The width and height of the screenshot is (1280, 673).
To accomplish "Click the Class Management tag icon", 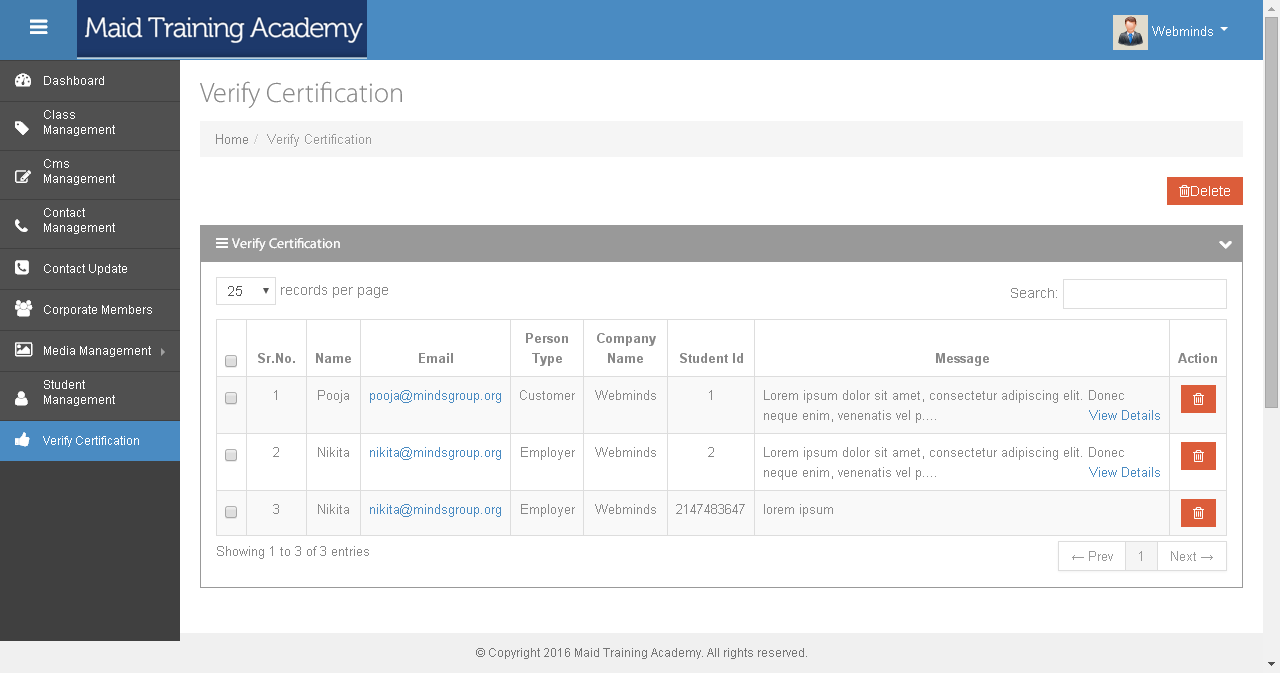I will click(x=22, y=128).
